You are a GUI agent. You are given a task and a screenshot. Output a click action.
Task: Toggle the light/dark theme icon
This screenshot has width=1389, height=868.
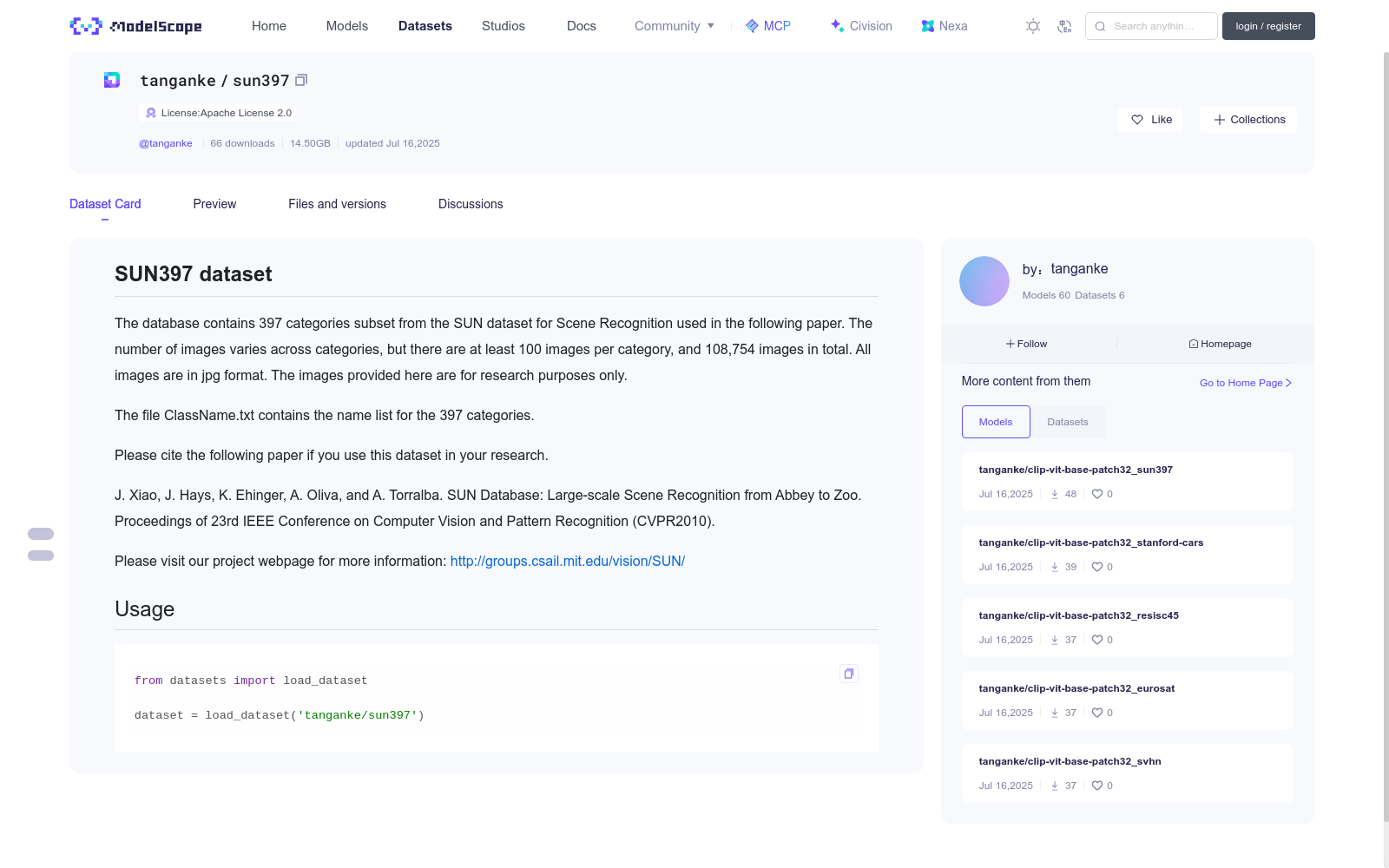pyautogui.click(x=1033, y=26)
